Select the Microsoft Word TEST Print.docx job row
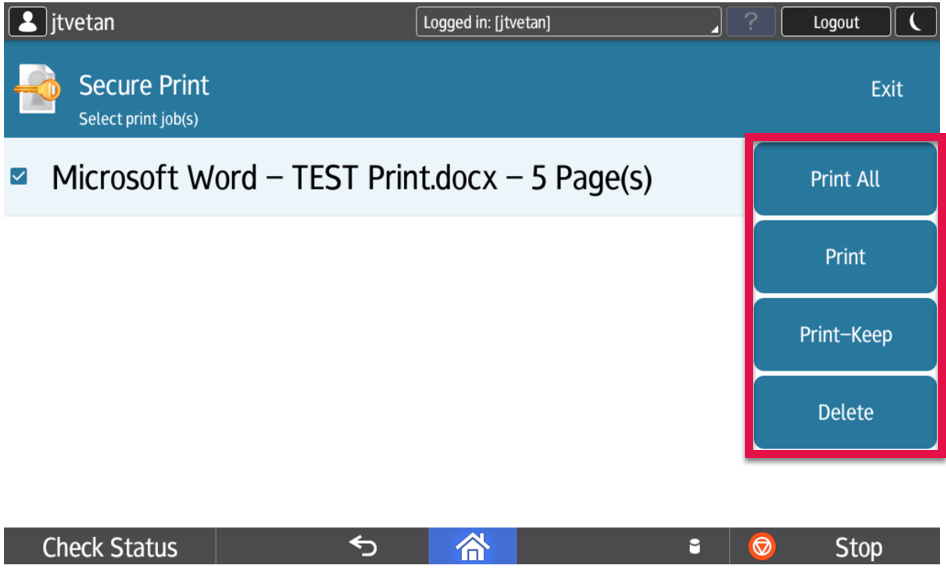 pyautogui.click(x=351, y=178)
